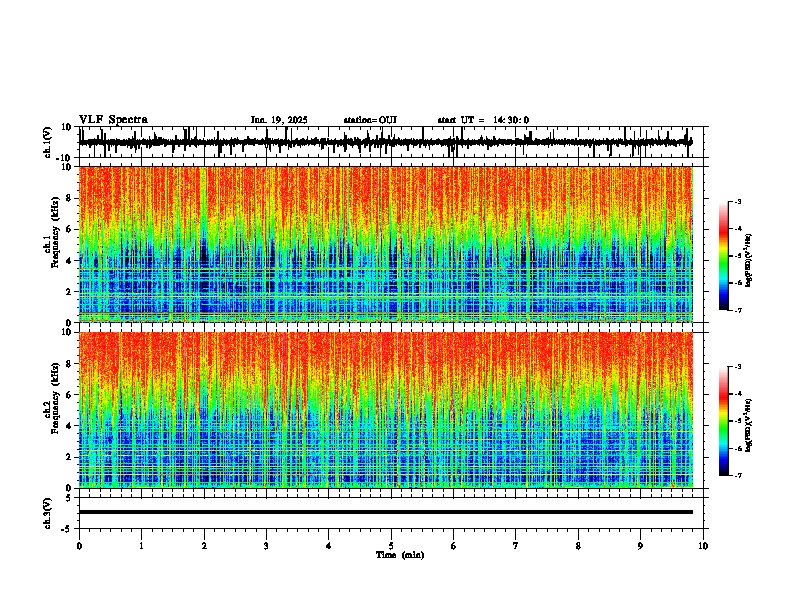Click the "4" kHz tick of ch.1 spectrogram
The height and width of the screenshot is (612, 792).
click(x=70, y=261)
